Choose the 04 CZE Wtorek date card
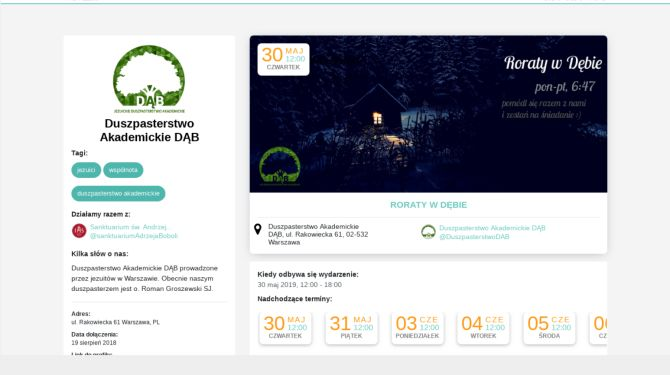The width and height of the screenshot is (670, 375). (x=483, y=328)
